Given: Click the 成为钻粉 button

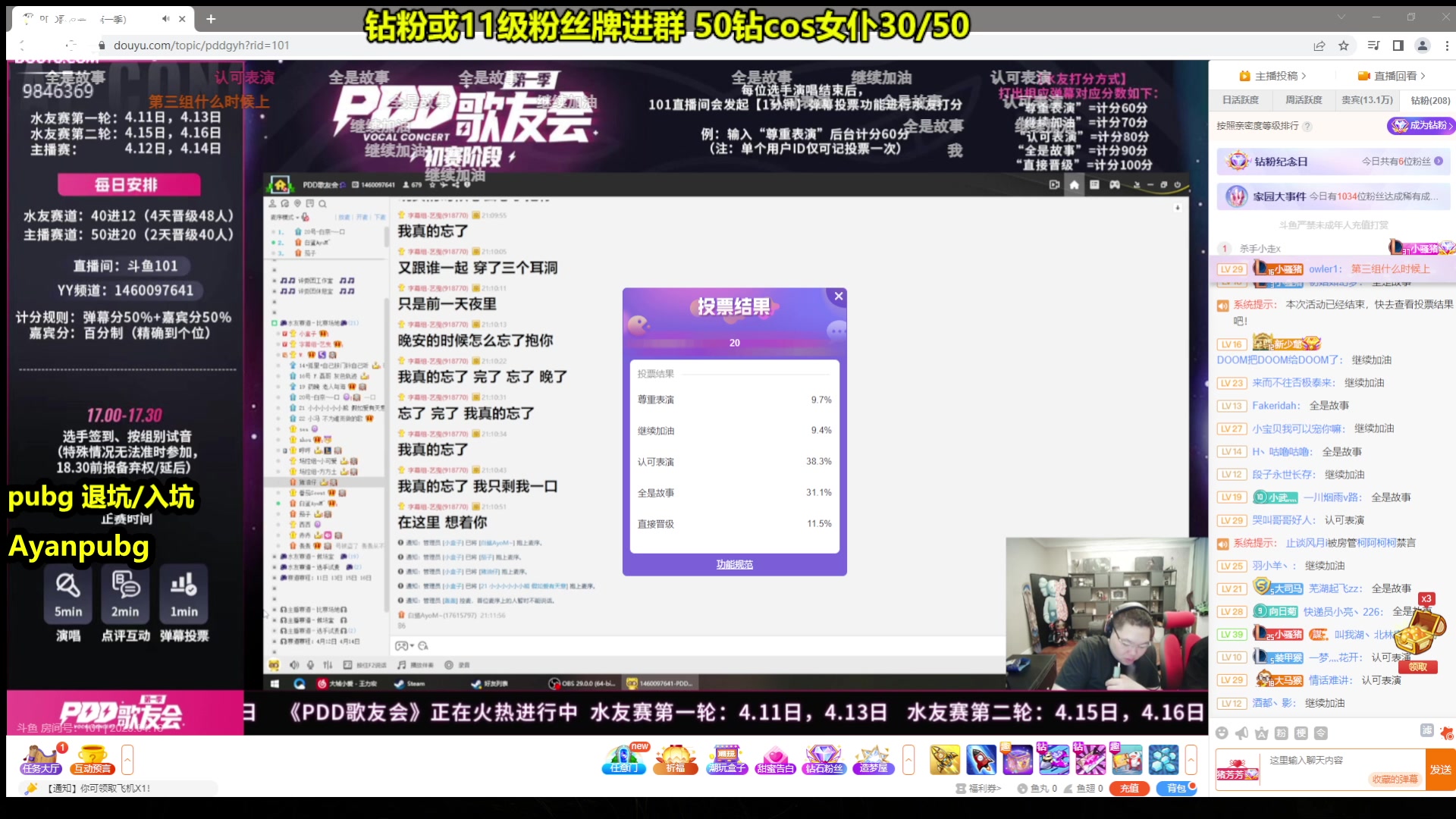Looking at the screenshot, I should (x=1420, y=126).
